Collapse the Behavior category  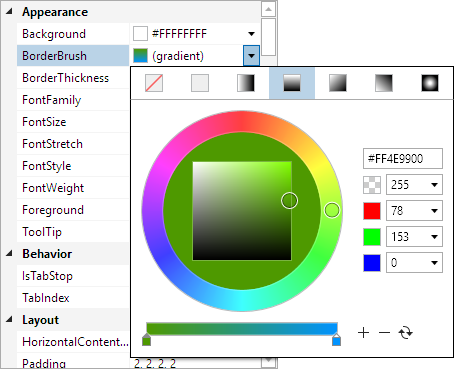click(9, 254)
